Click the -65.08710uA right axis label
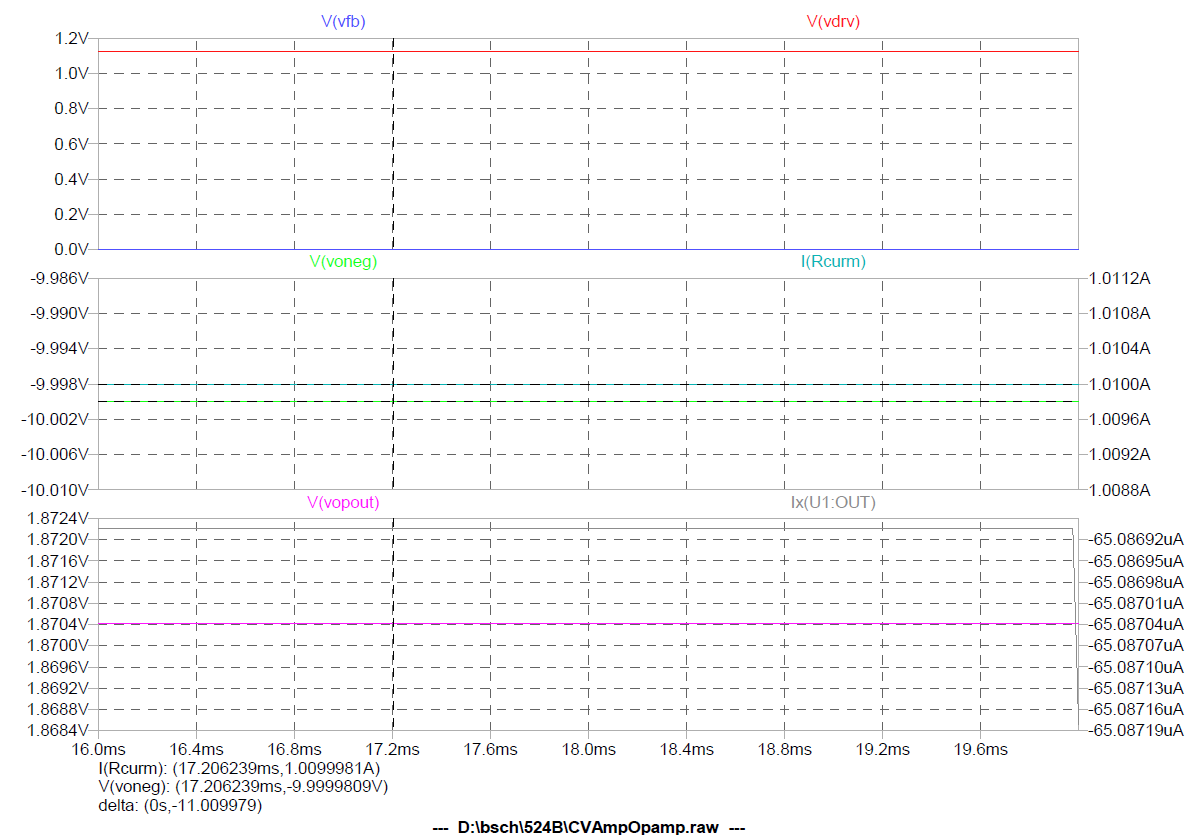The image size is (1200, 840). point(1135,666)
